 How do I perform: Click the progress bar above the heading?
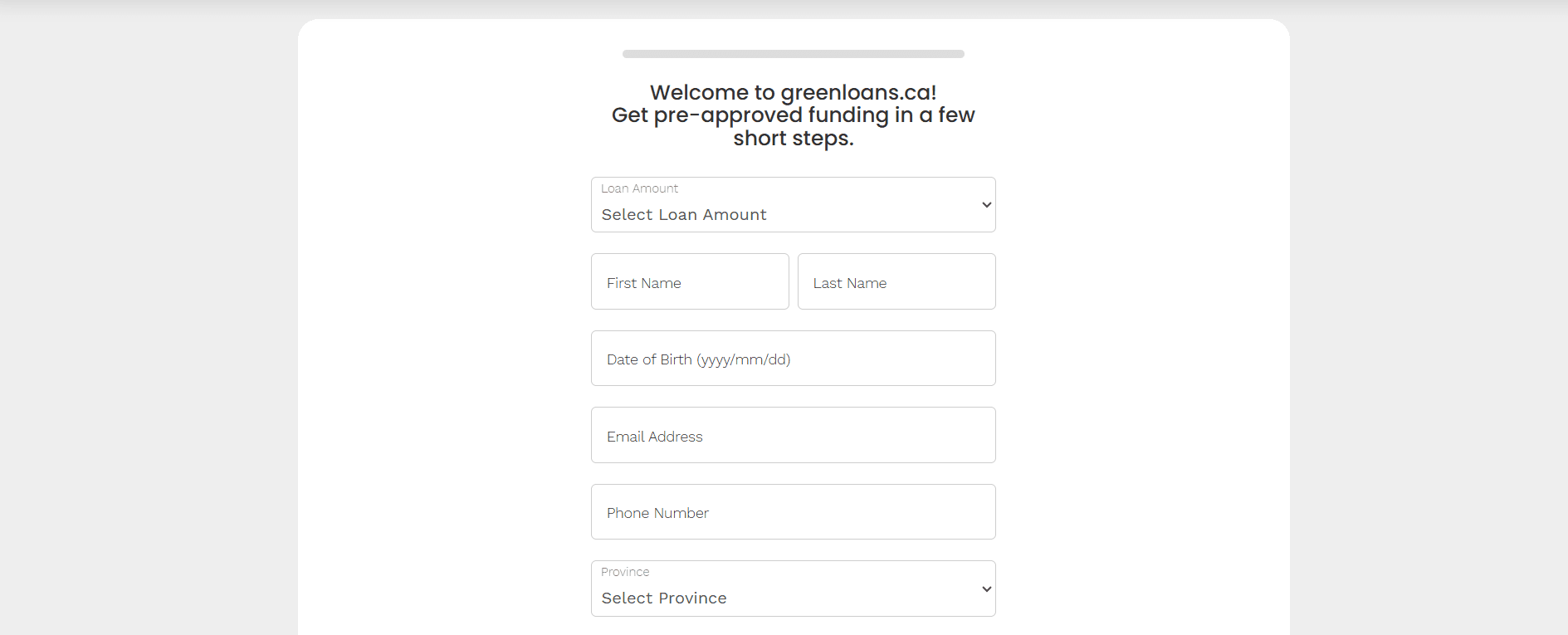[793, 53]
